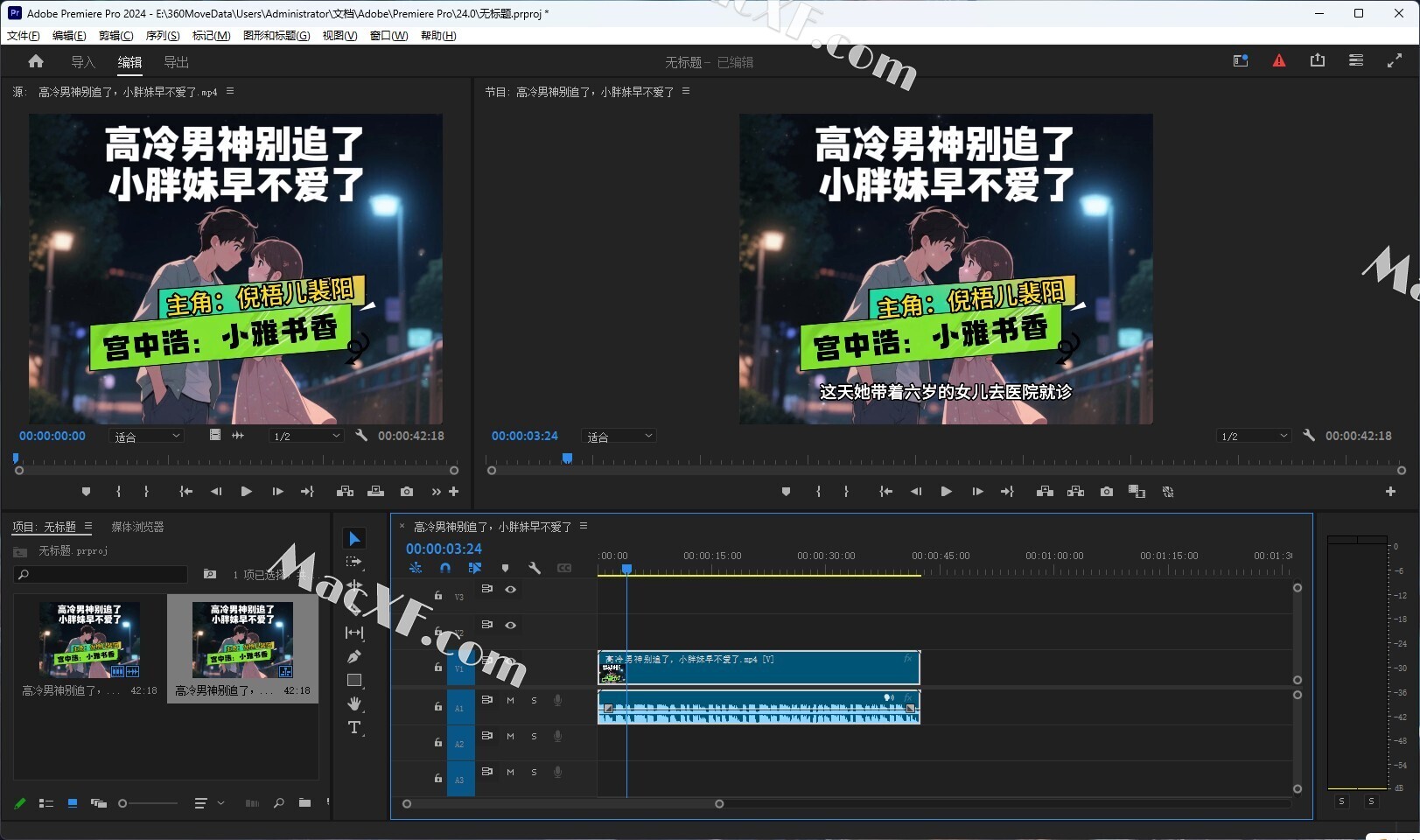
Task: Click Overwrite button in Source monitor
Action: click(375, 492)
